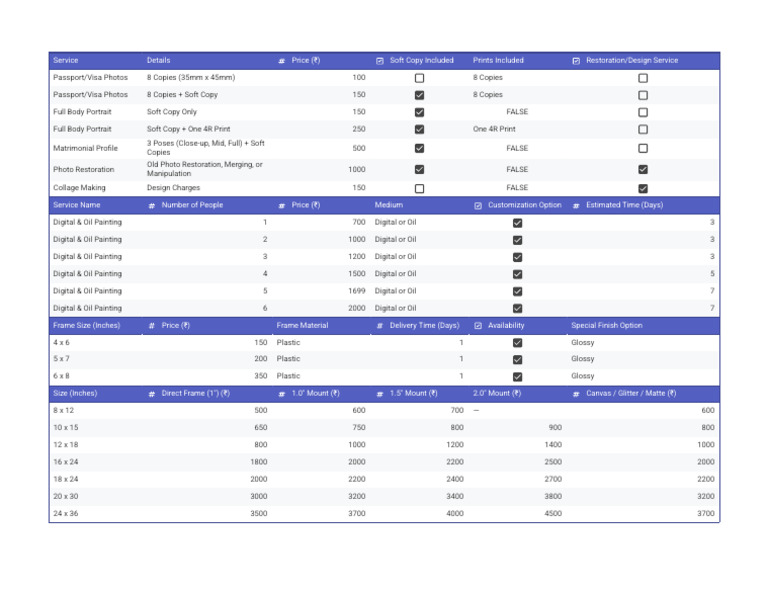Screen dimensions: 768x594
Task: Select the 18 x 24 size cell
Action: (x=96, y=479)
